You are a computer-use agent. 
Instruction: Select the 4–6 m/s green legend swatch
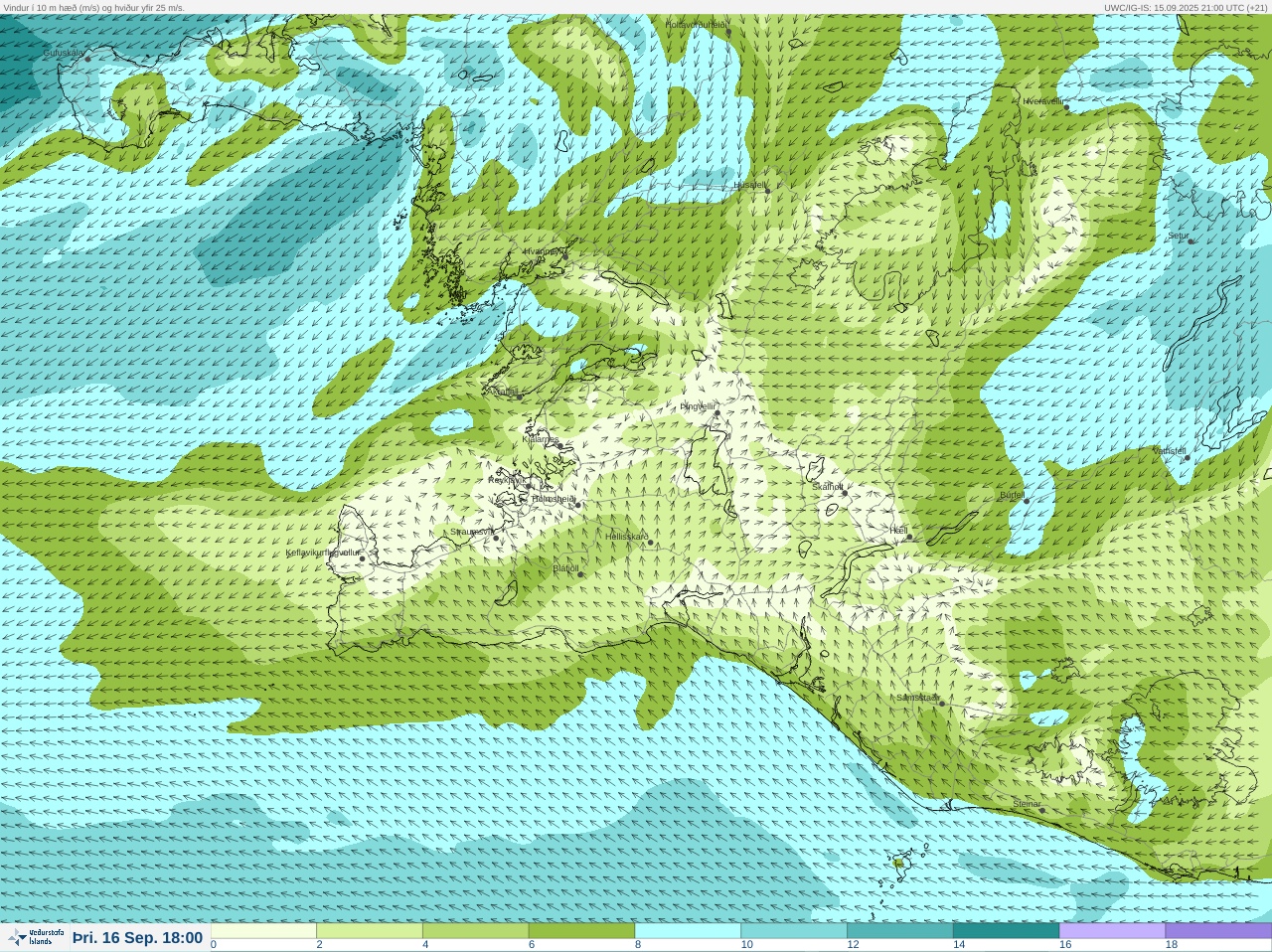click(x=476, y=931)
